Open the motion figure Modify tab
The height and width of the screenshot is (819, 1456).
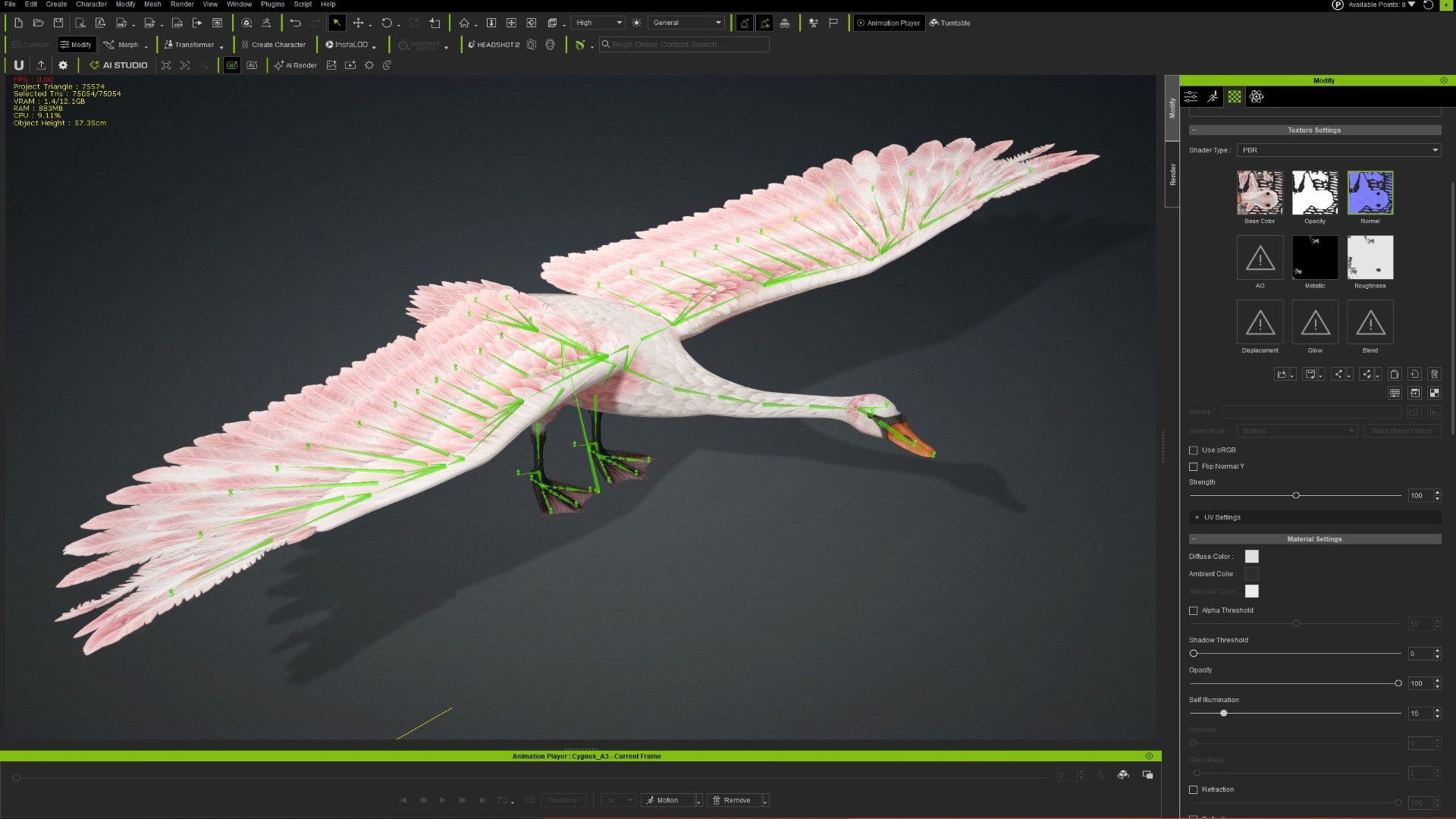coord(1213,96)
